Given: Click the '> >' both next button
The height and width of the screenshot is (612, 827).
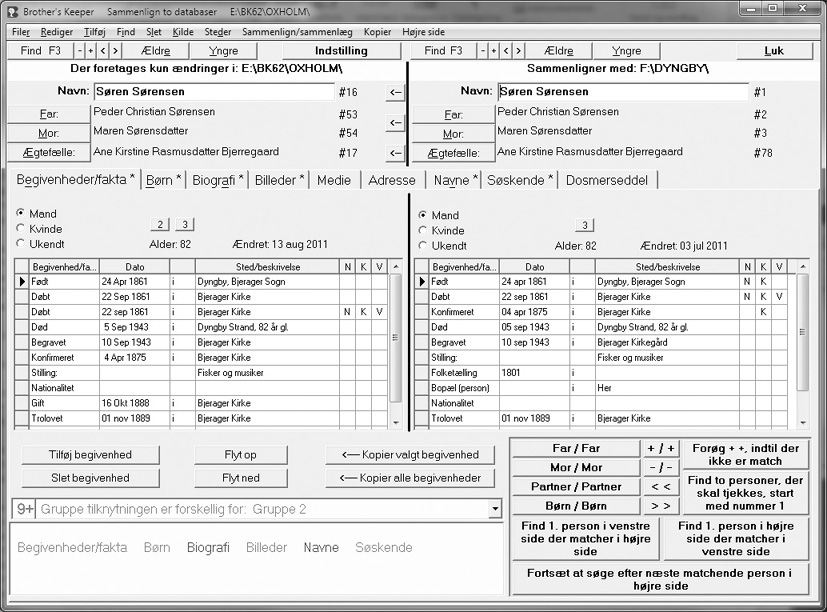Looking at the screenshot, I should click(x=661, y=506).
